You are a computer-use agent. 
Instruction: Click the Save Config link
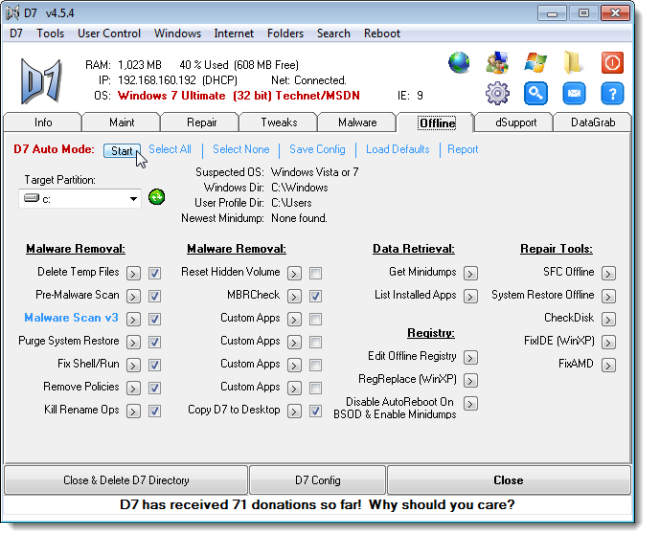(x=317, y=149)
